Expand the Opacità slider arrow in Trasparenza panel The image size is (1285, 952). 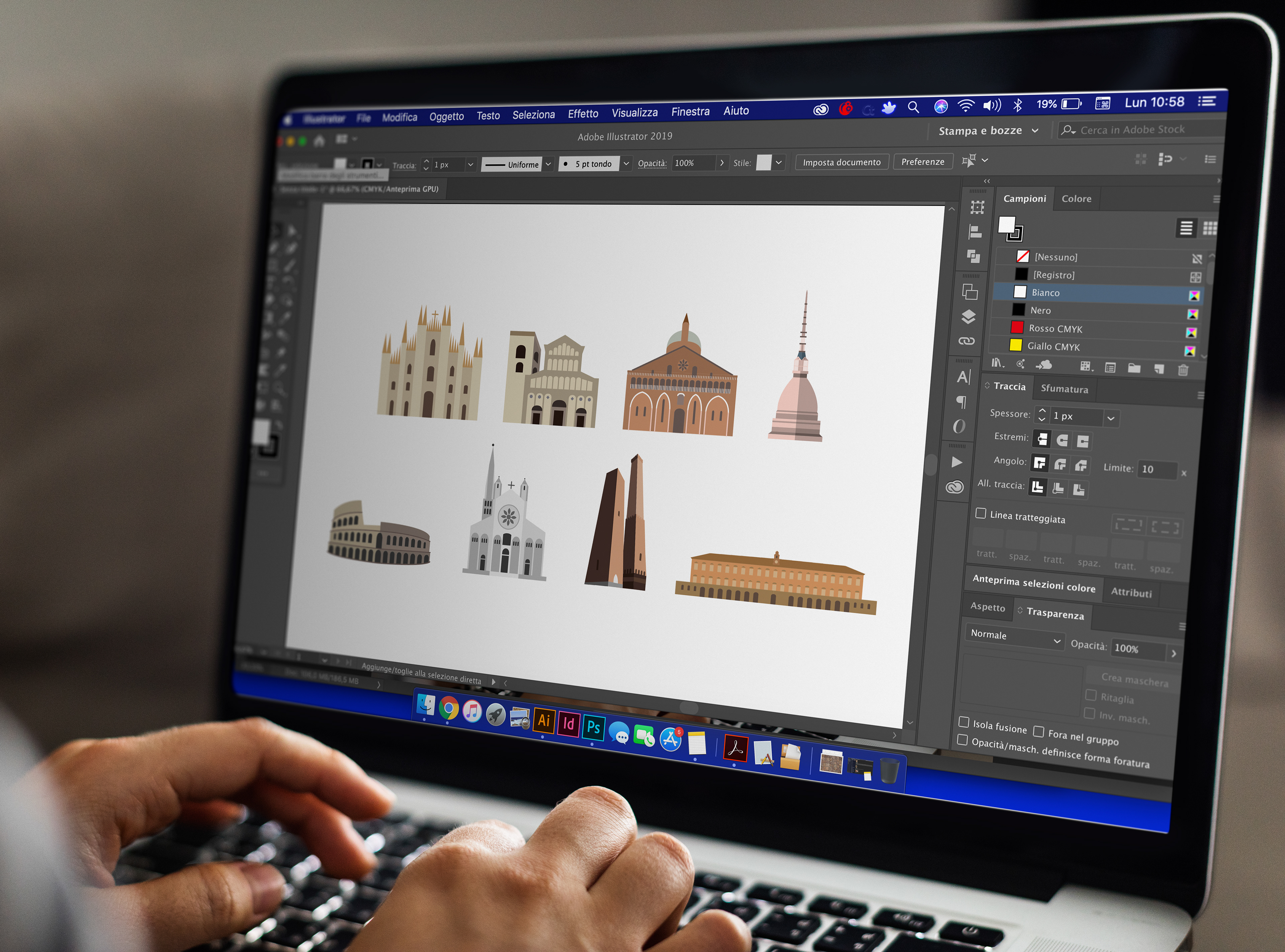click(x=1173, y=654)
